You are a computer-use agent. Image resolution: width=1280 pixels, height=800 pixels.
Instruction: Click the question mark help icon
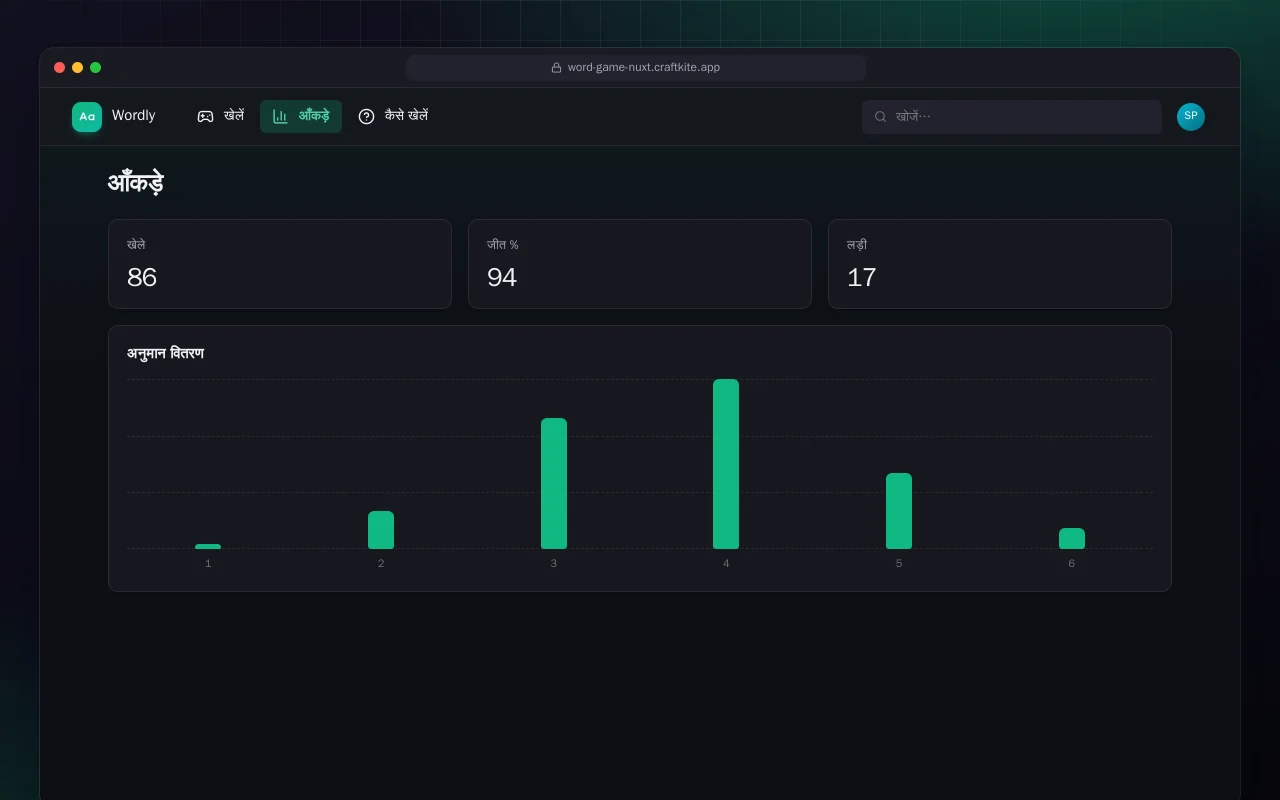tap(366, 117)
